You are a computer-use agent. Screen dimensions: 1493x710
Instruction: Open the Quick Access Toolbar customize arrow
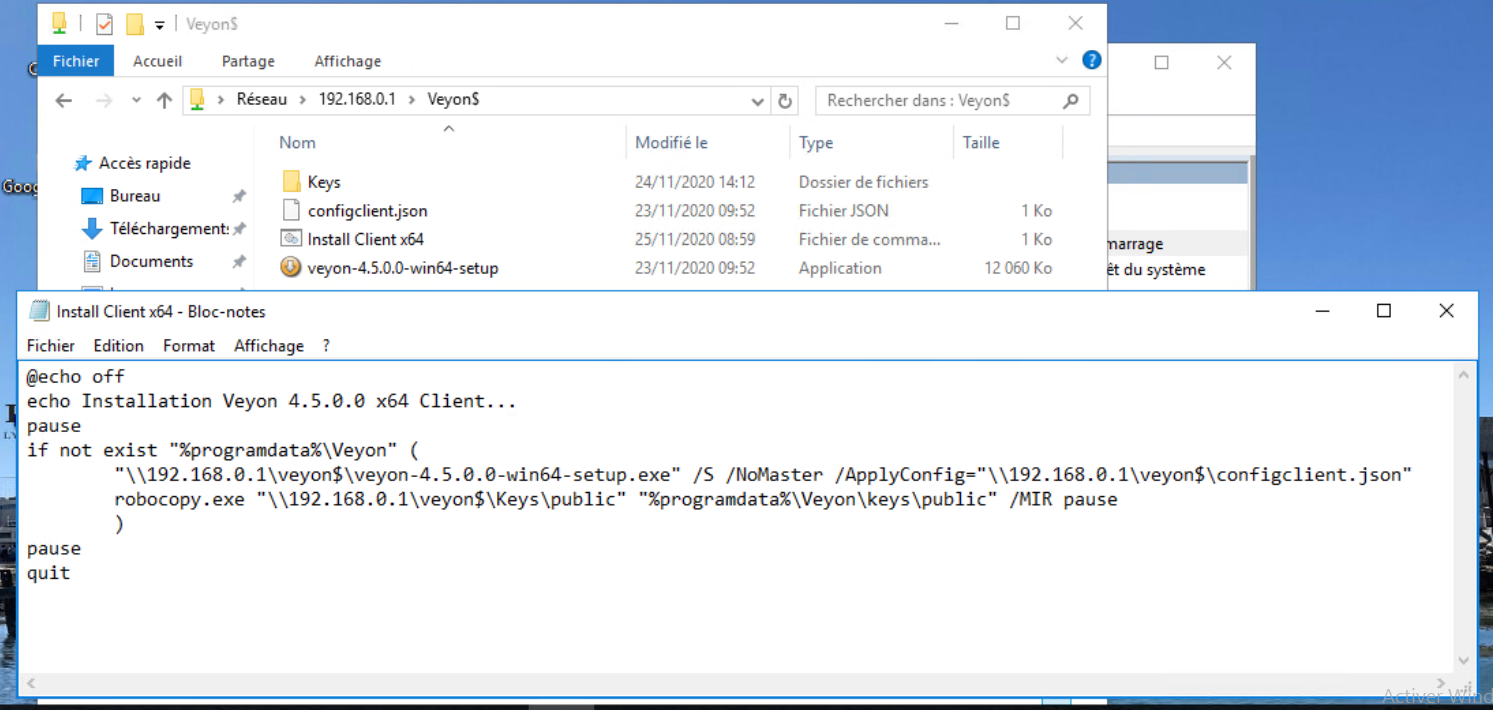click(159, 25)
